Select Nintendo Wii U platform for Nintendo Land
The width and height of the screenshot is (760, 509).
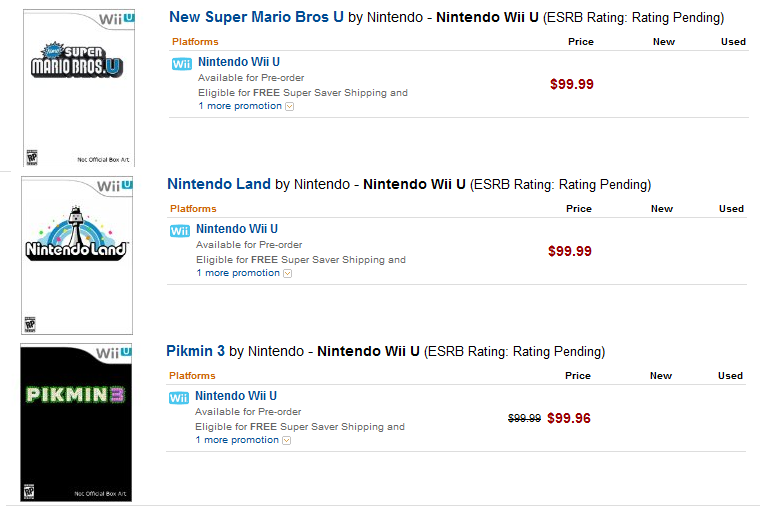[237, 229]
